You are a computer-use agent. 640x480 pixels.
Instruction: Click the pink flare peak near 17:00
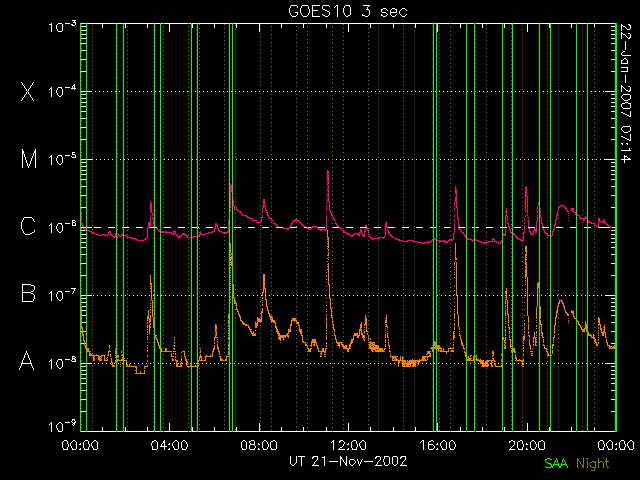pyautogui.click(x=456, y=189)
